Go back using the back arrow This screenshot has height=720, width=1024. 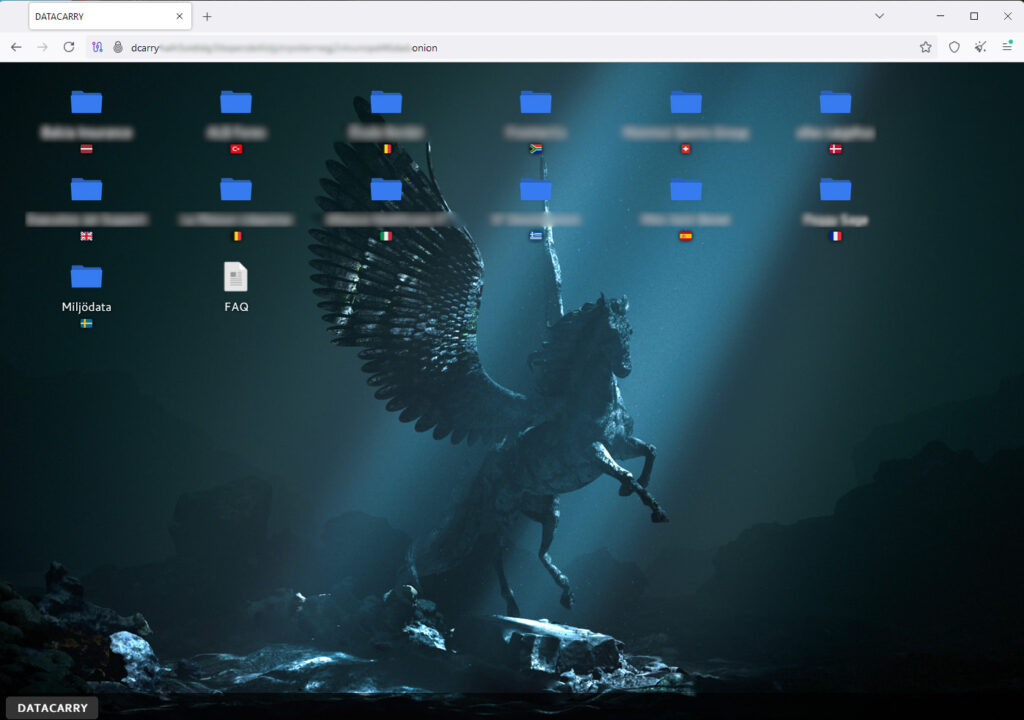[16, 47]
